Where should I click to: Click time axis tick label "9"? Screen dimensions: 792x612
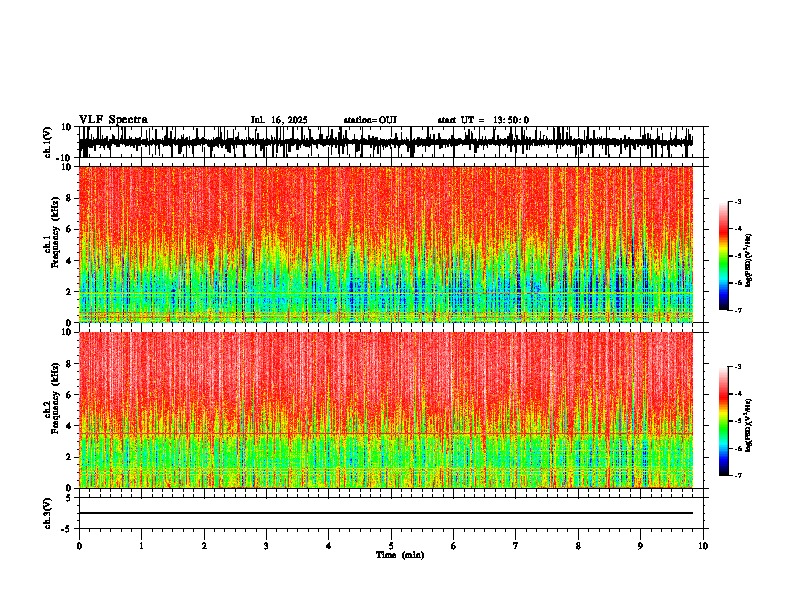[640, 546]
